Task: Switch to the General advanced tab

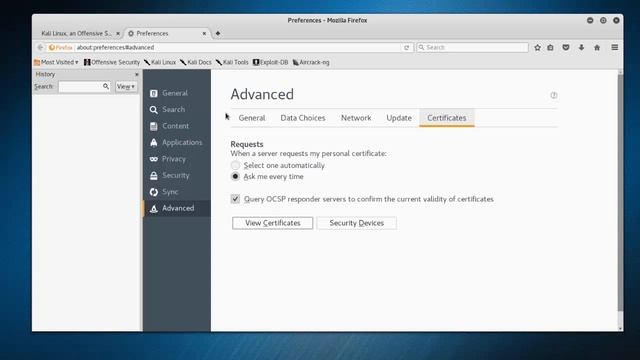Action: (252, 118)
